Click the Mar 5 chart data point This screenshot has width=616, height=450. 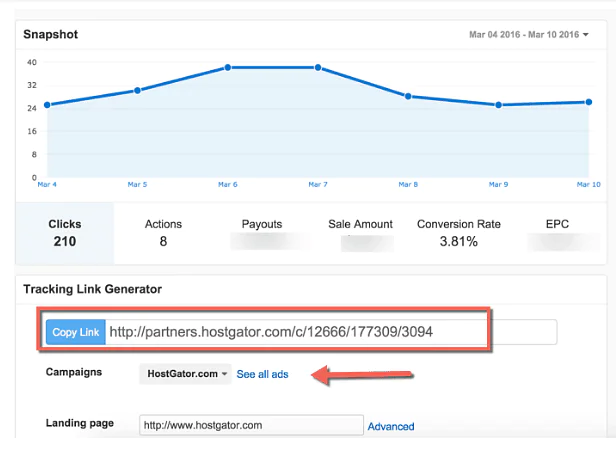pos(138,90)
